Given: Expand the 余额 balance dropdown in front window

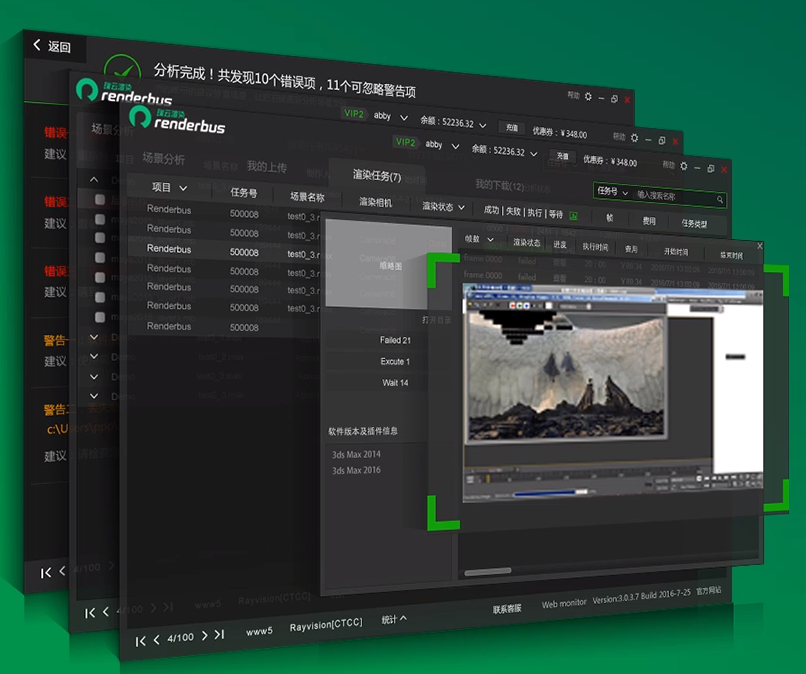Looking at the screenshot, I should tap(534, 154).
